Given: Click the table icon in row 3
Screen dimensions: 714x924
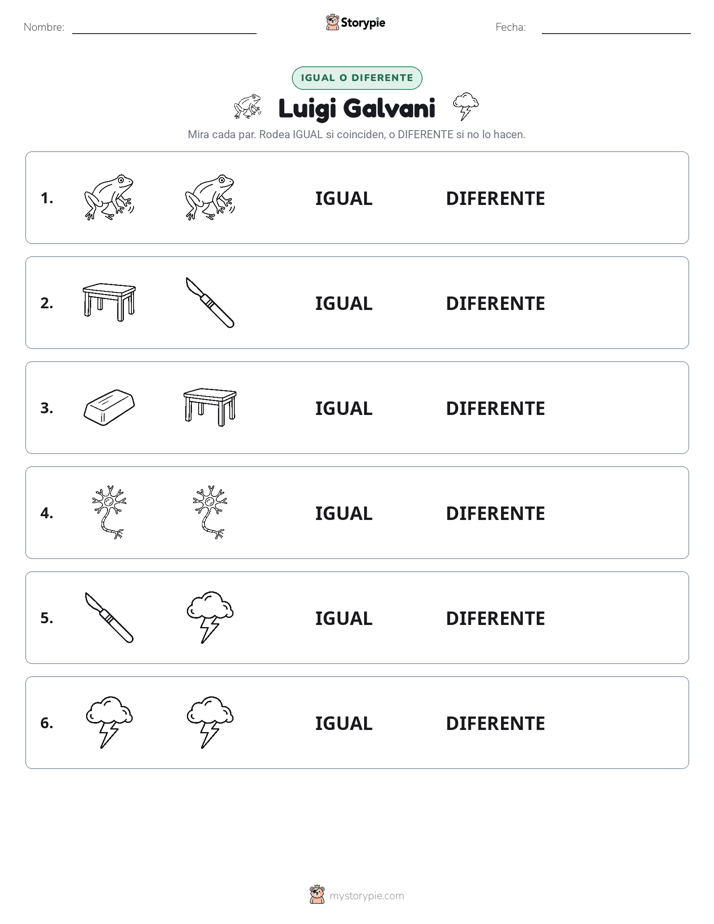Looking at the screenshot, I should point(210,407).
